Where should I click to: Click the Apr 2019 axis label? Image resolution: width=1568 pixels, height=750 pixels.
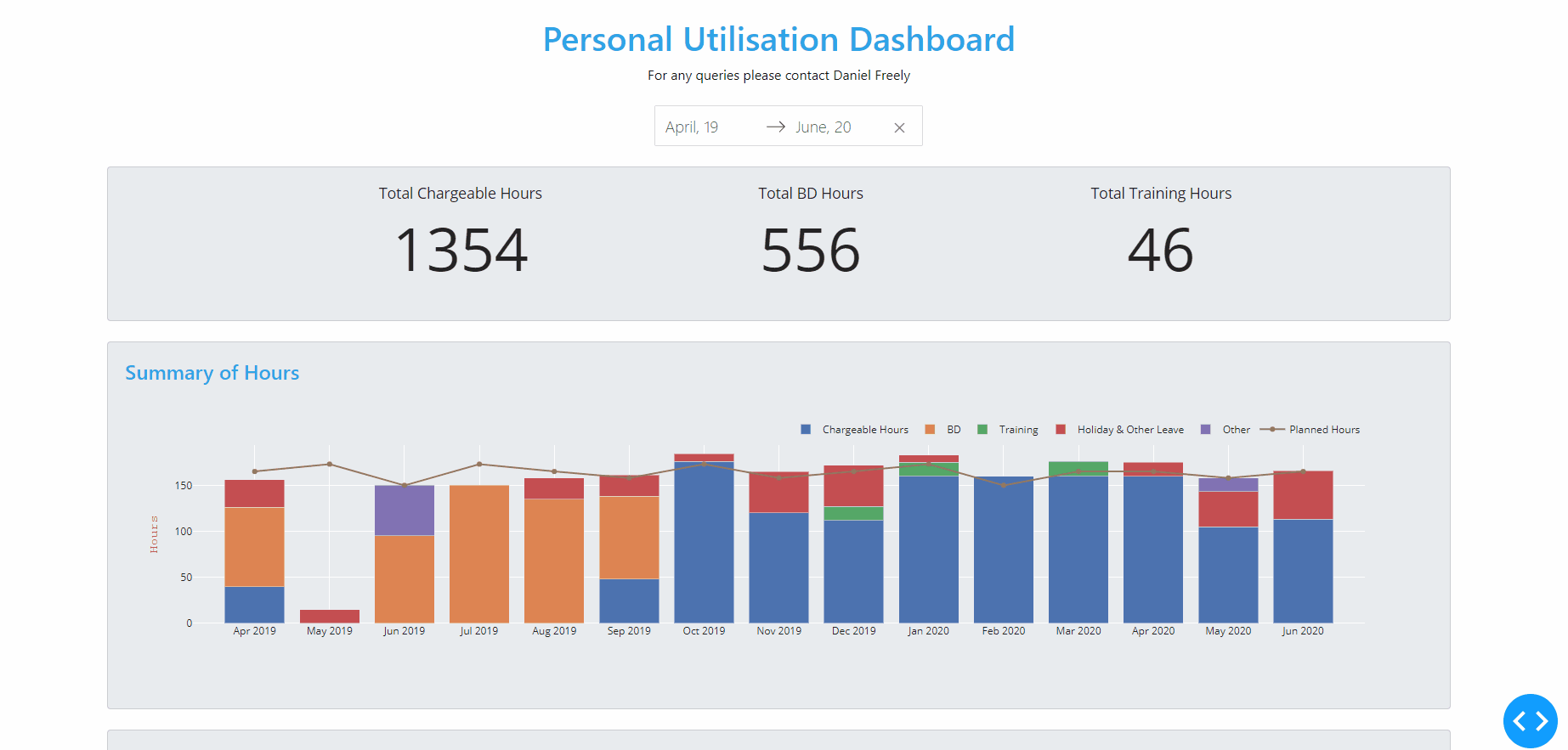[254, 631]
